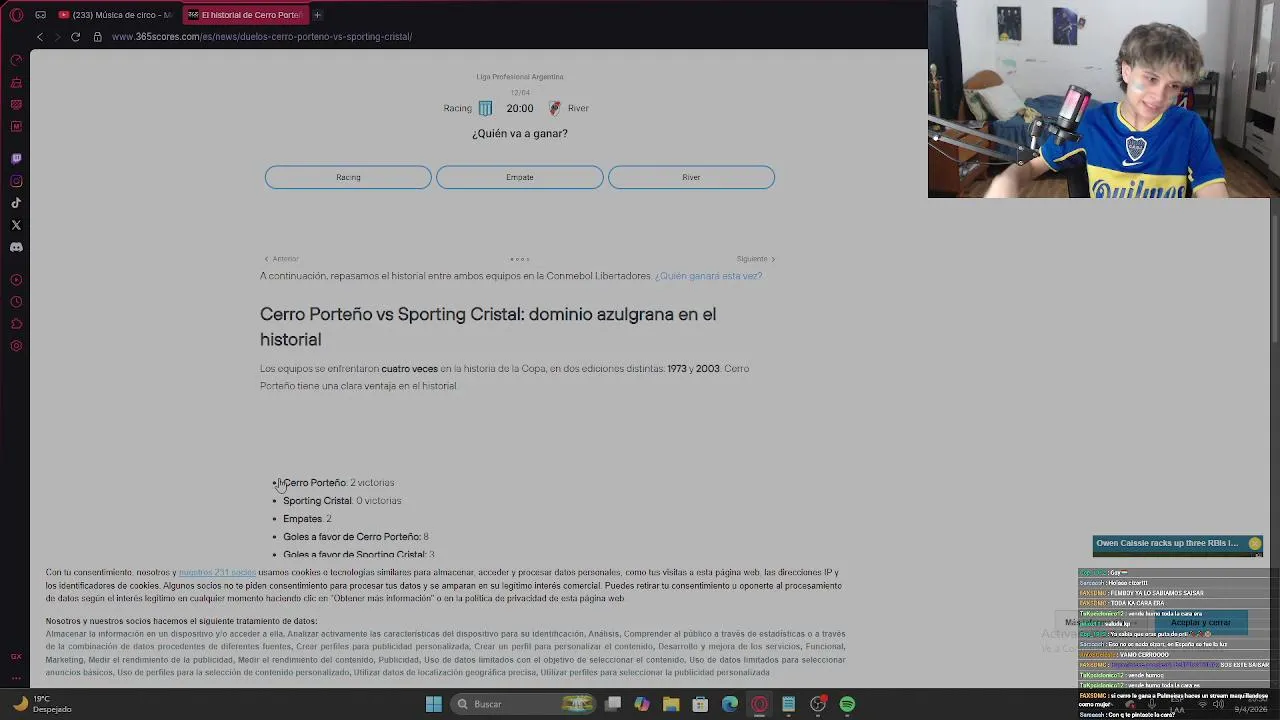Open the Opera GX main menu logo
Viewport: 1280px width, 720px height.
pos(16,15)
